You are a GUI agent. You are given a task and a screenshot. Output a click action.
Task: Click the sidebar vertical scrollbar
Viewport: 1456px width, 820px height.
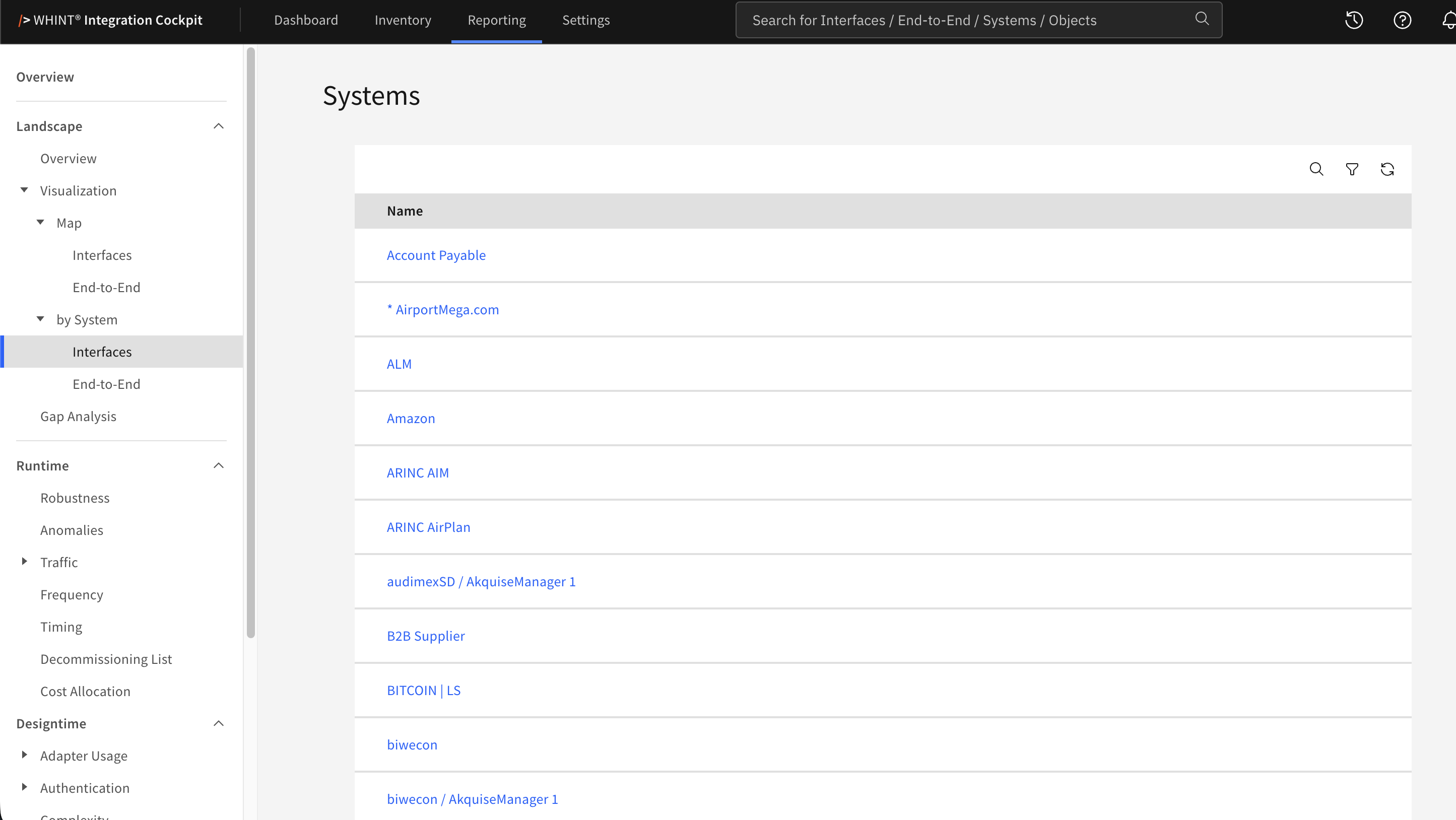pos(251,343)
